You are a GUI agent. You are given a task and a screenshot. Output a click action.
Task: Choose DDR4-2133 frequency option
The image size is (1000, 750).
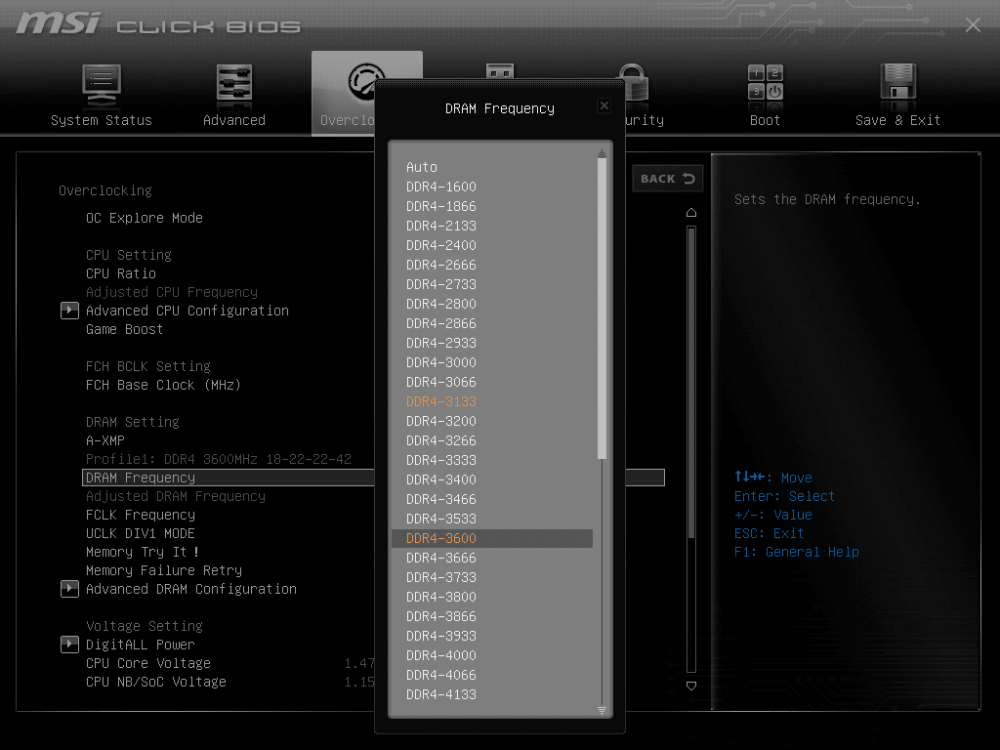pos(441,226)
